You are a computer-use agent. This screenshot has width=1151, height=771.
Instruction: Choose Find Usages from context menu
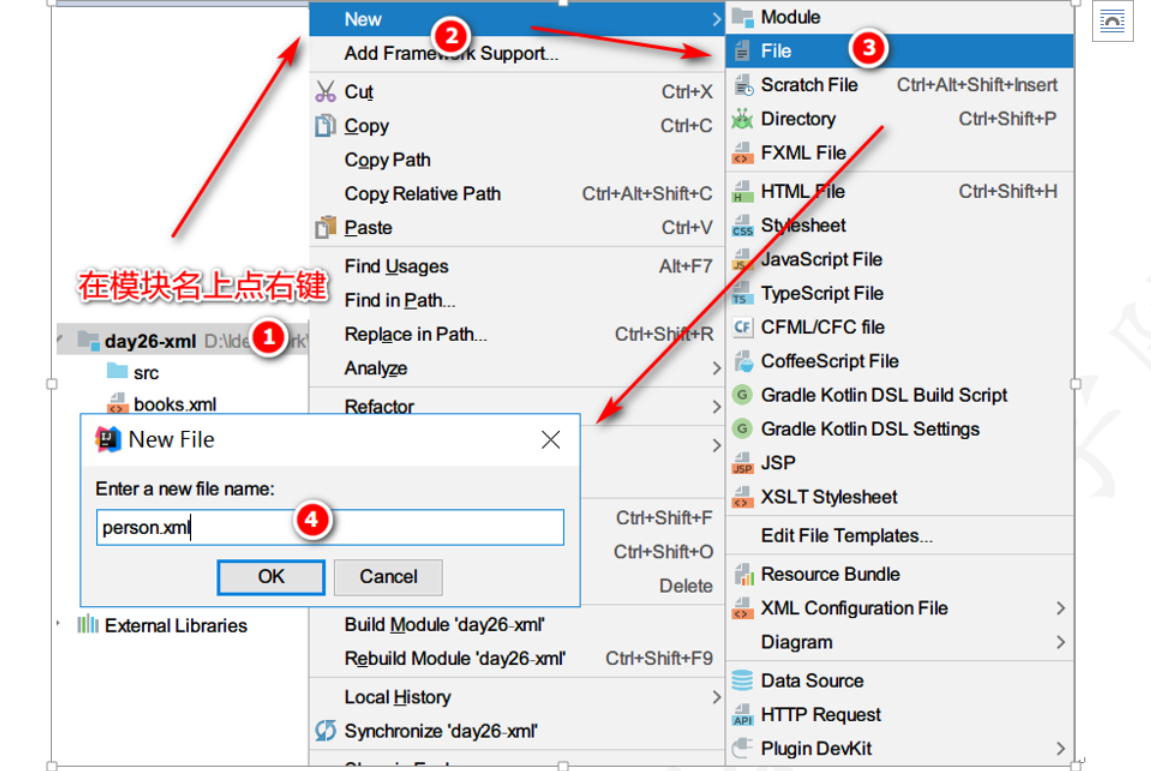[x=396, y=266]
